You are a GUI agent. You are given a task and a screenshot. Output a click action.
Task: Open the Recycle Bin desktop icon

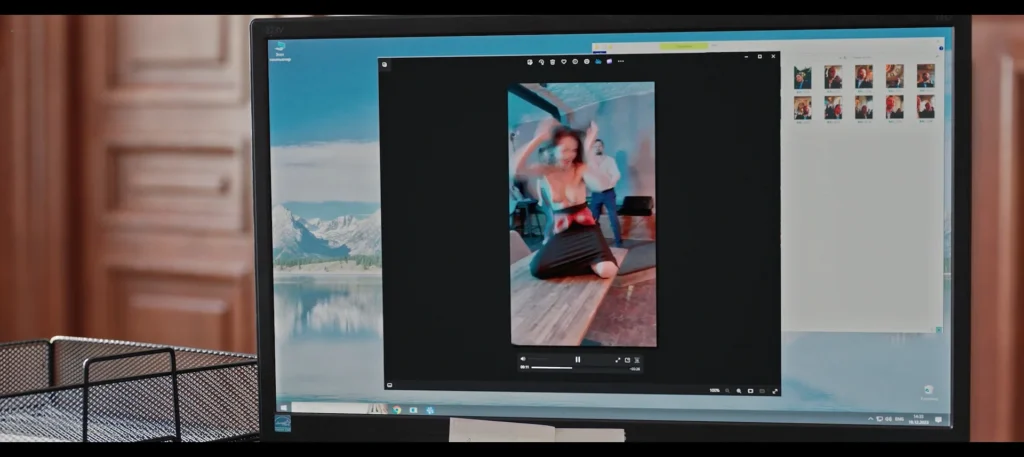point(929,393)
